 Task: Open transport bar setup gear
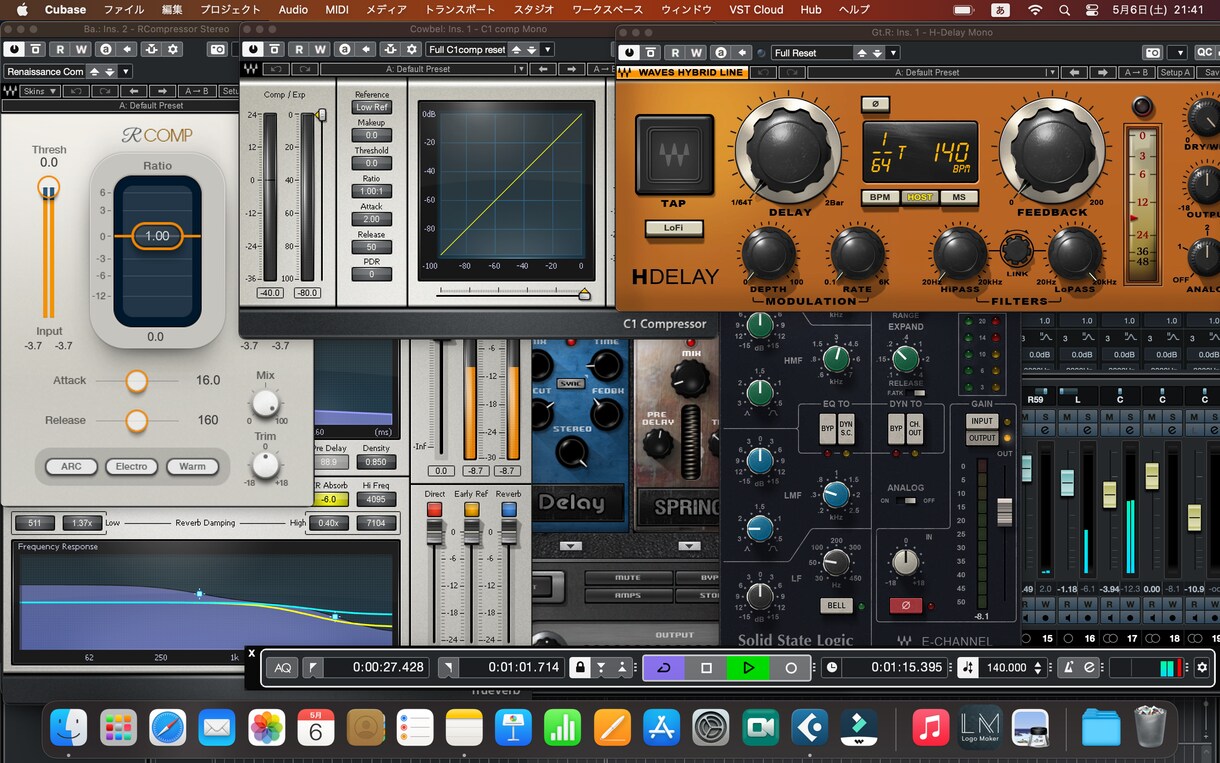coord(1202,667)
